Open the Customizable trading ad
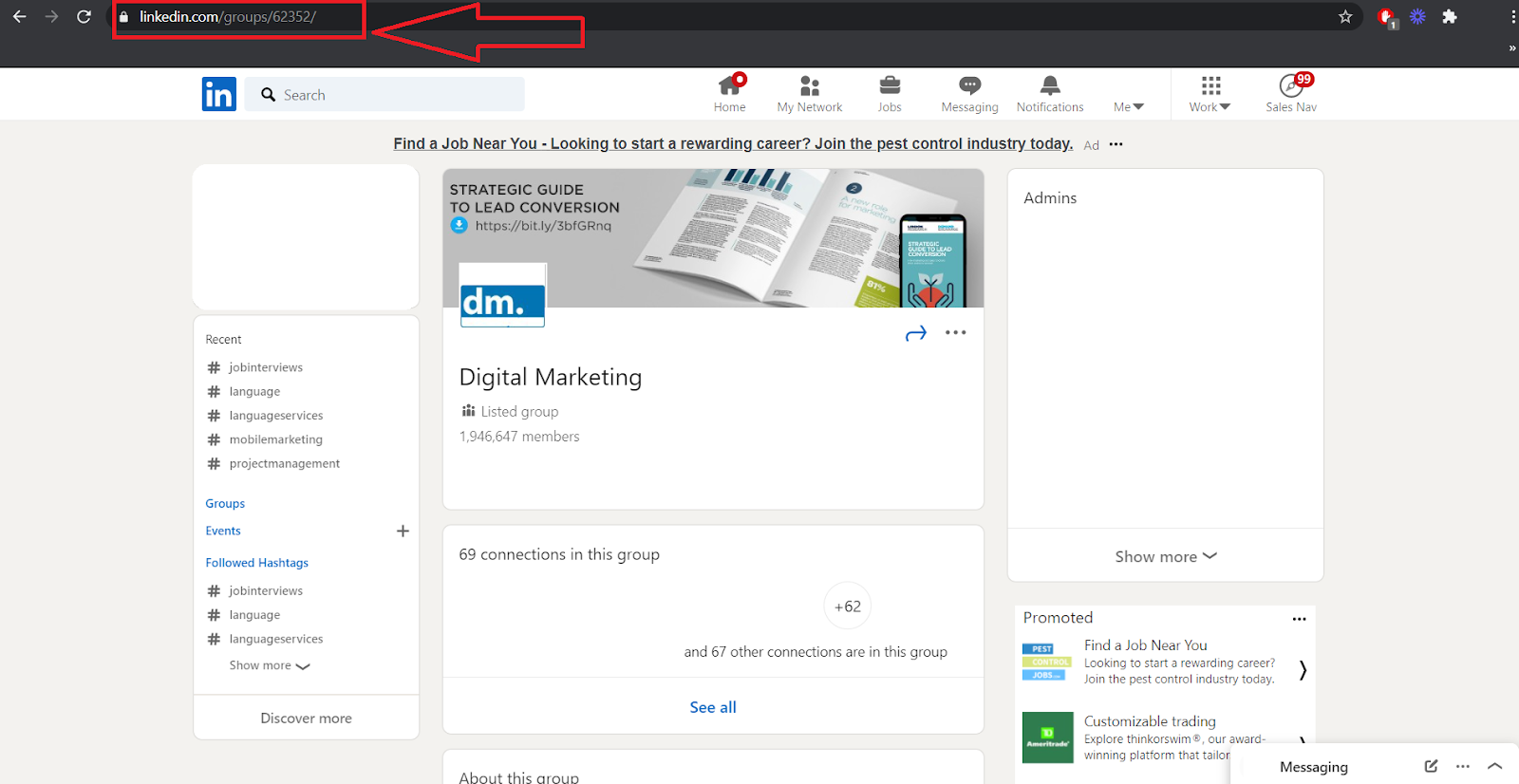 (x=1150, y=721)
